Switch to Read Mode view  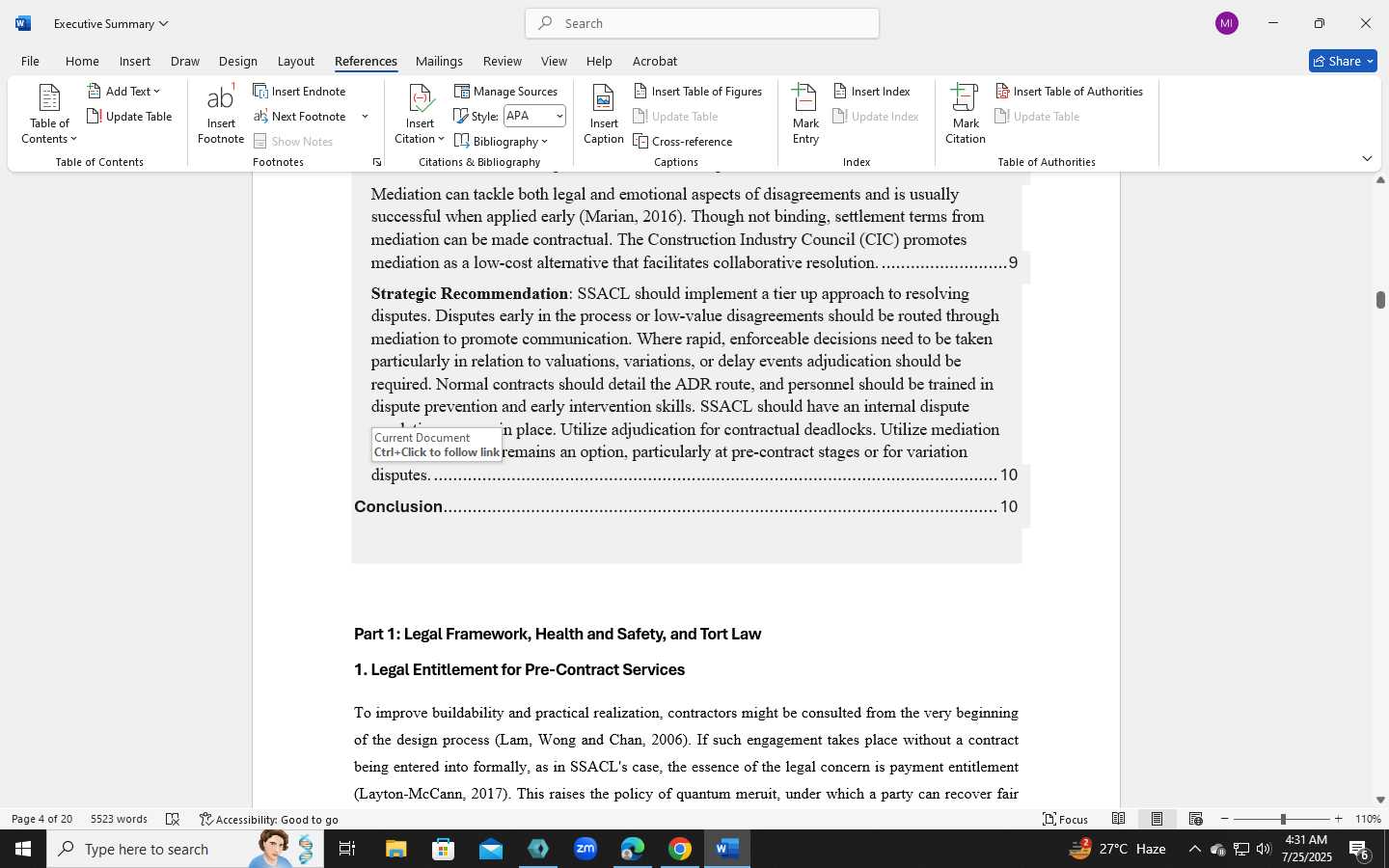pyautogui.click(x=1119, y=819)
